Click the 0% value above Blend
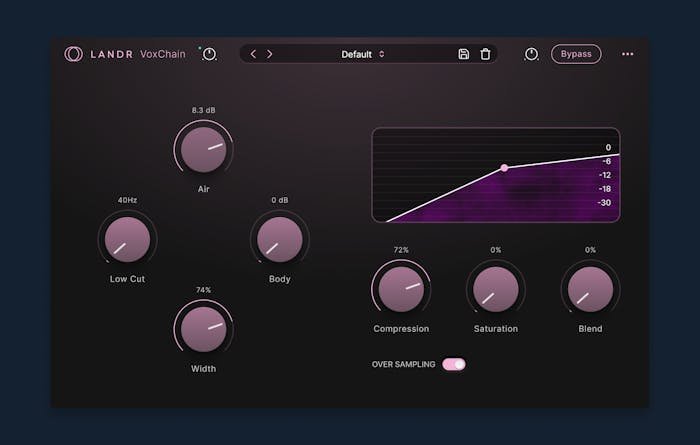The width and height of the screenshot is (700, 445). tap(590, 250)
